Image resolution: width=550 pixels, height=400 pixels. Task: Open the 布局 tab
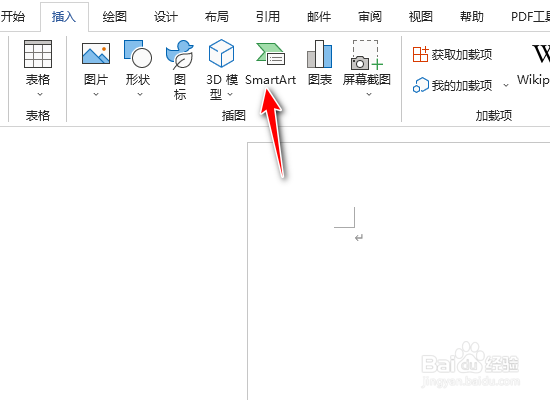click(x=217, y=16)
